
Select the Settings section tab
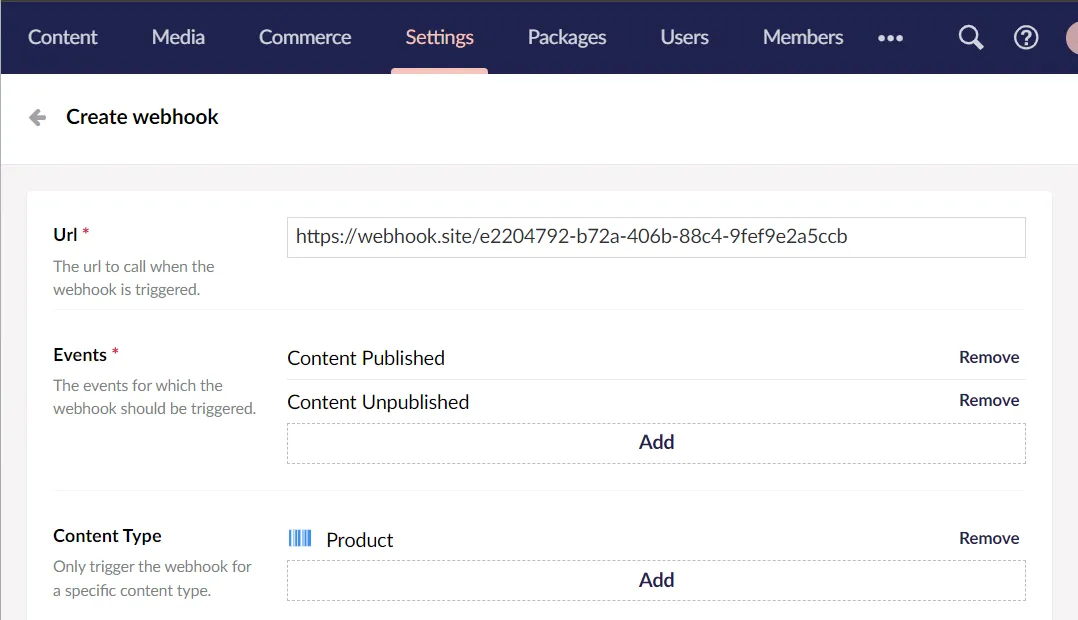[439, 38]
